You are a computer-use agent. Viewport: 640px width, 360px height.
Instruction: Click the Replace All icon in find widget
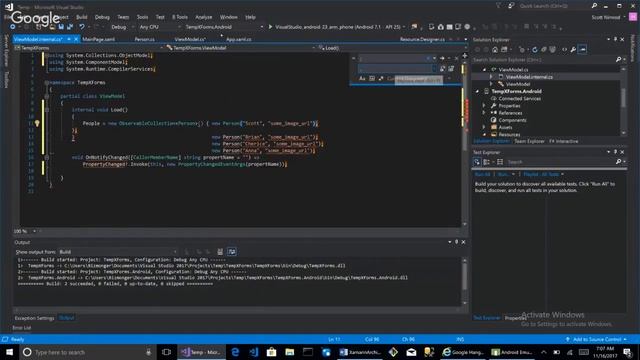pyautogui.click(x=451, y=69)
